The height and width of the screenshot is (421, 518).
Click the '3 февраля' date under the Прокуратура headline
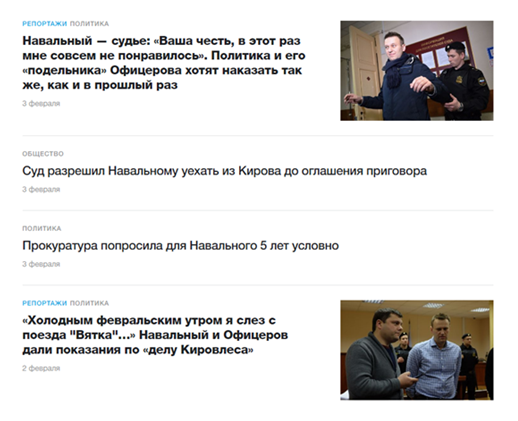tap(41, 264)
